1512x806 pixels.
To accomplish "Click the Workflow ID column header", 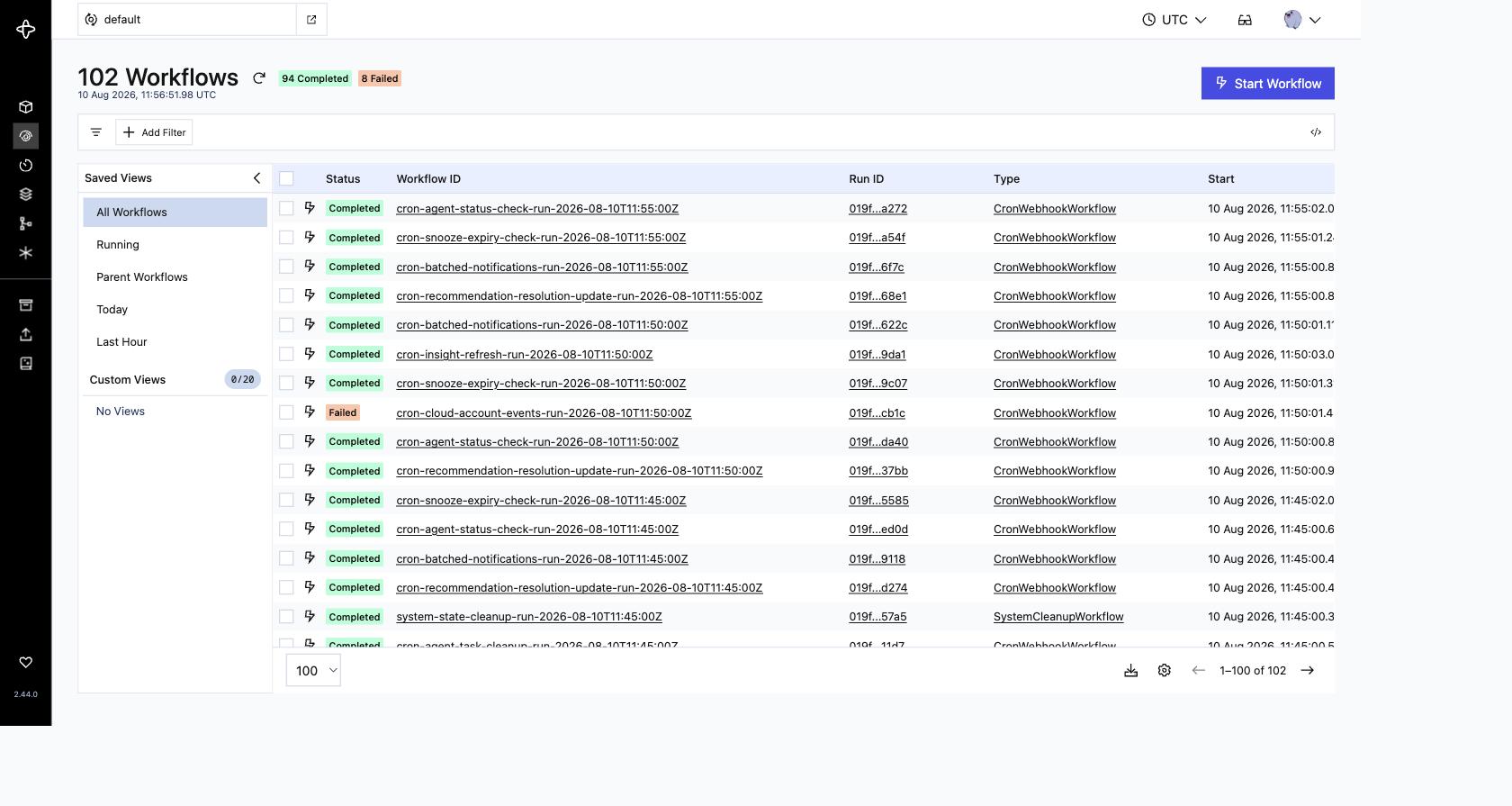I will coord(428,179).
